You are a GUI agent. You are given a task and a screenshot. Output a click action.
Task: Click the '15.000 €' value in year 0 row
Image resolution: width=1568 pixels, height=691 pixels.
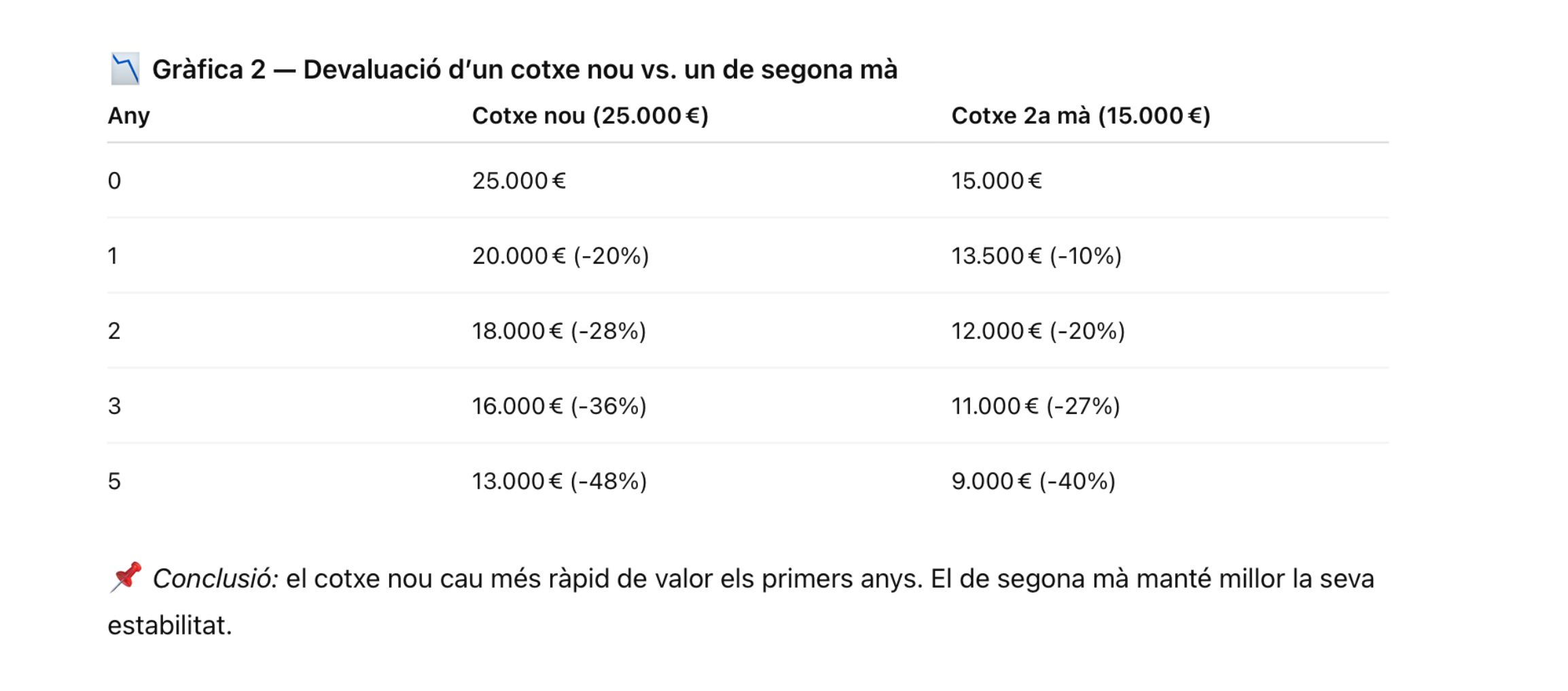click(996, 181)
